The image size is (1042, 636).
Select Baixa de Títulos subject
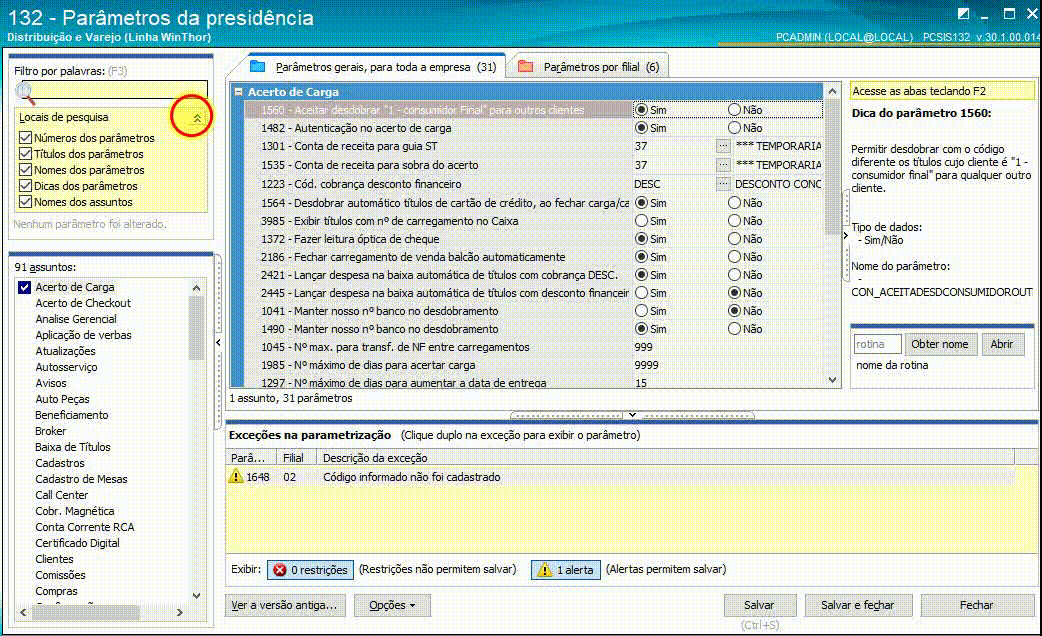[x=72, y=447]
